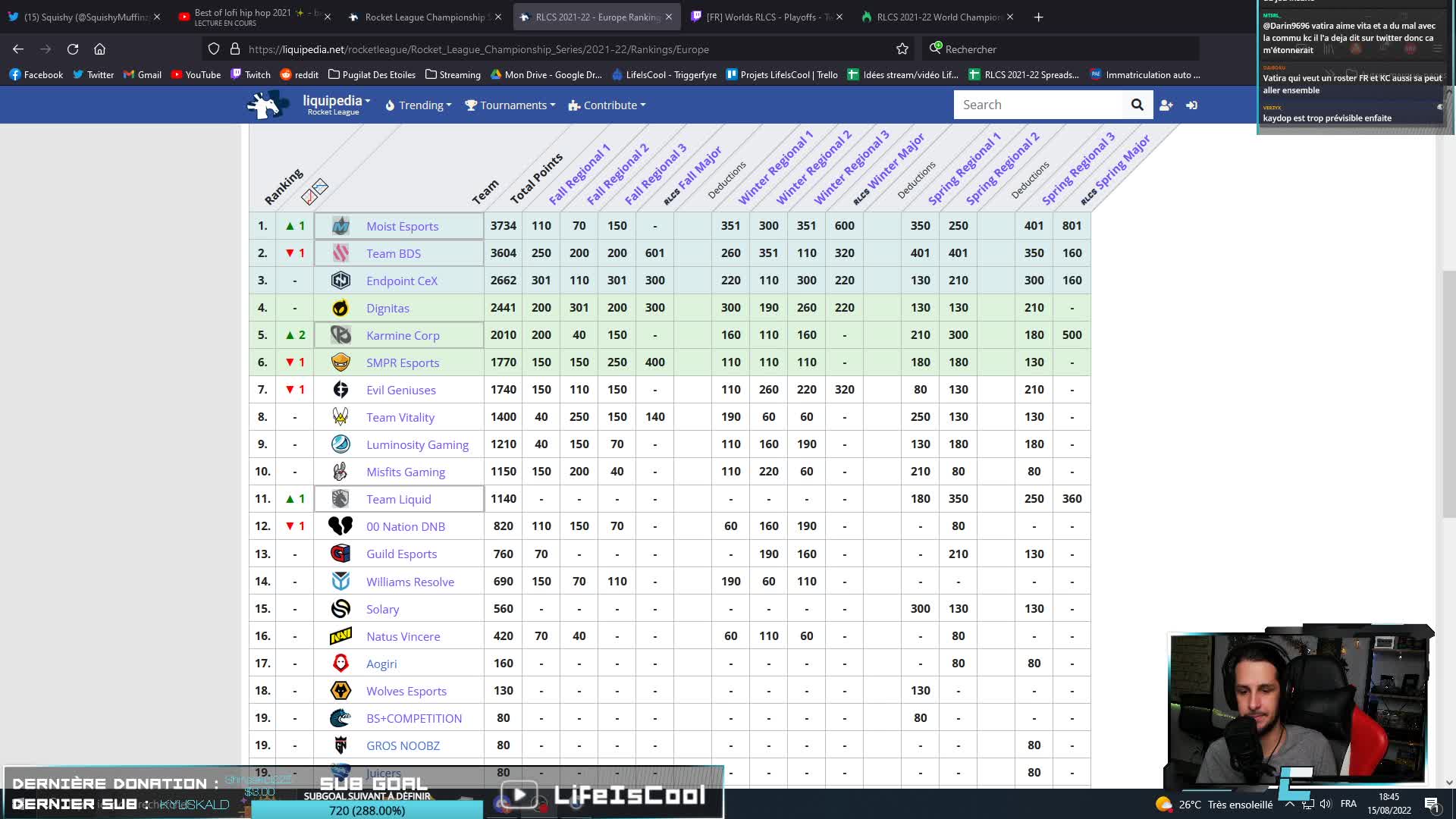Click the Endpoint CeX logo icon

[340, 281]
